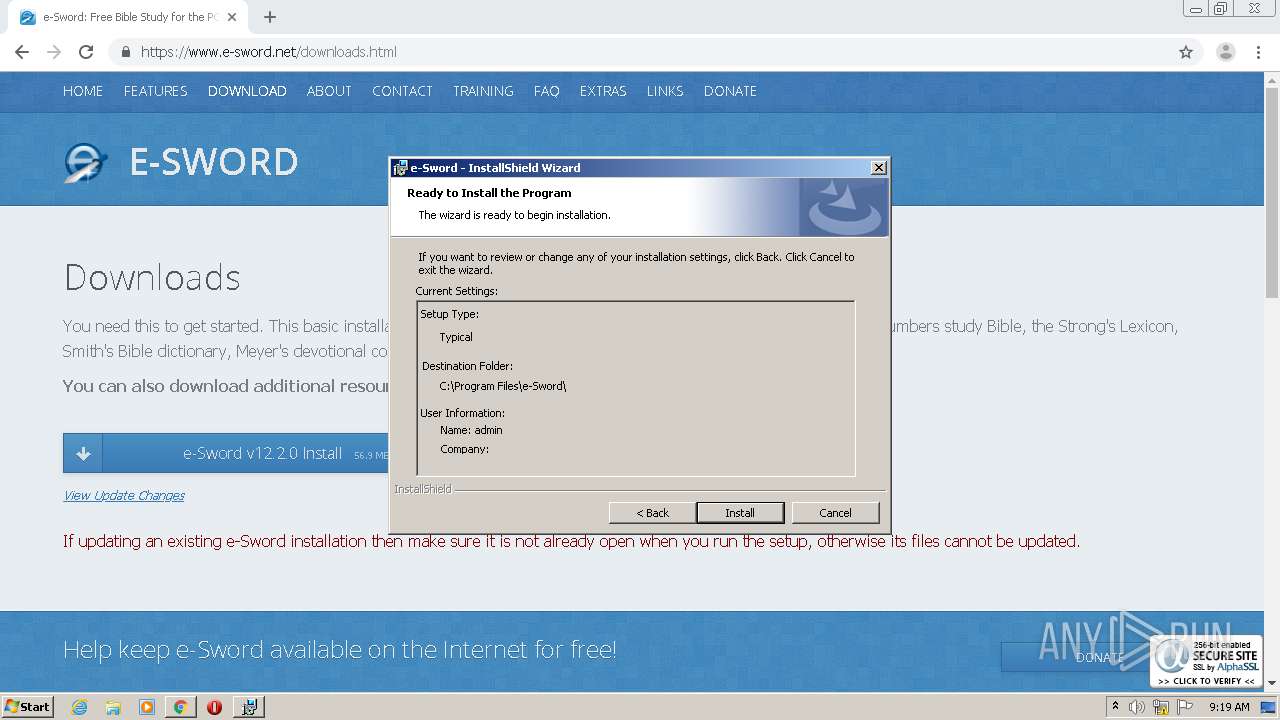Show hidden tray icons arrow
Viewport: 1280px width, 720px height.
point(1115,706)
